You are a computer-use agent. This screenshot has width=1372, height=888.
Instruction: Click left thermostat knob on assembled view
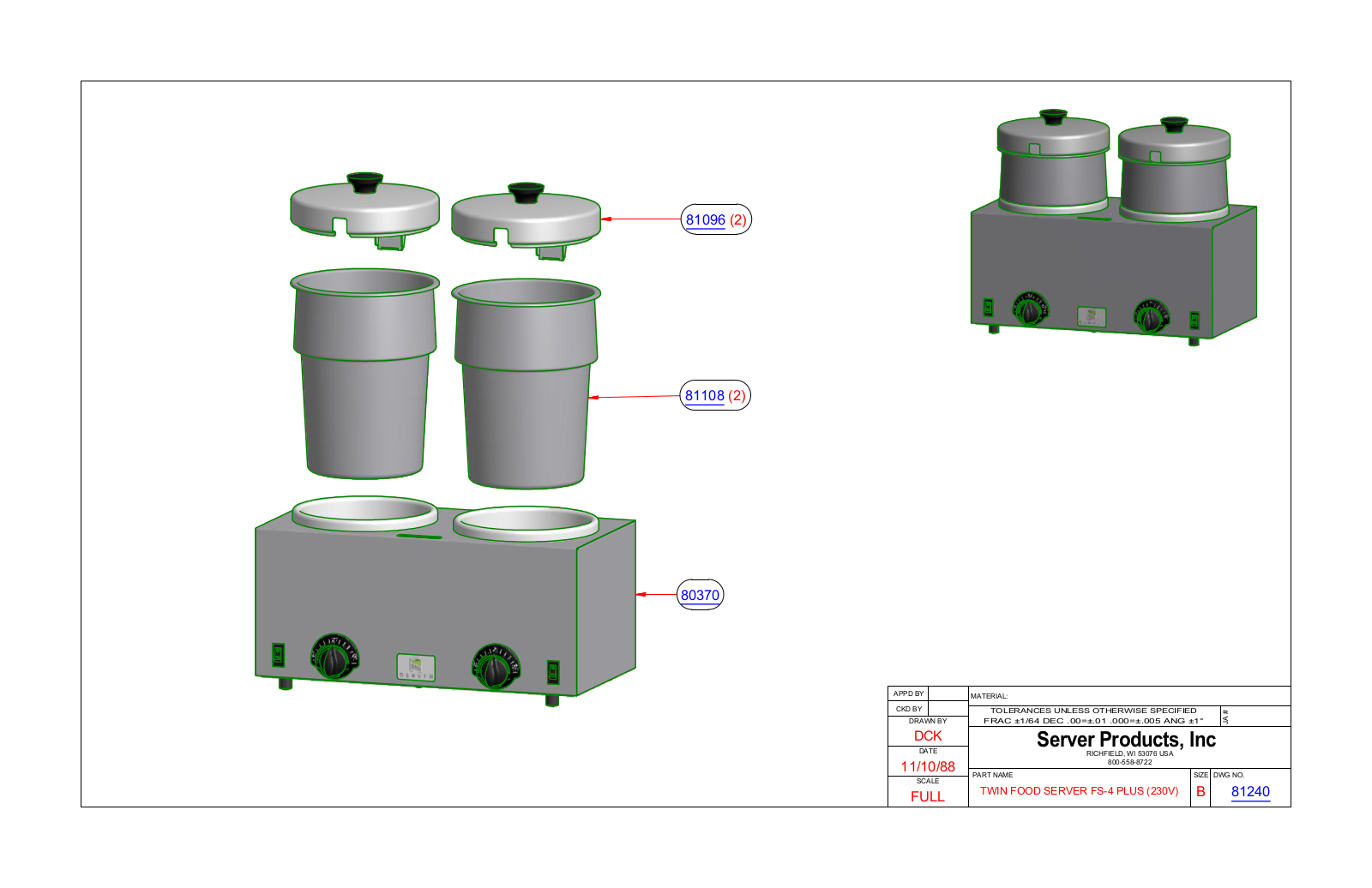pos(1030,309)
